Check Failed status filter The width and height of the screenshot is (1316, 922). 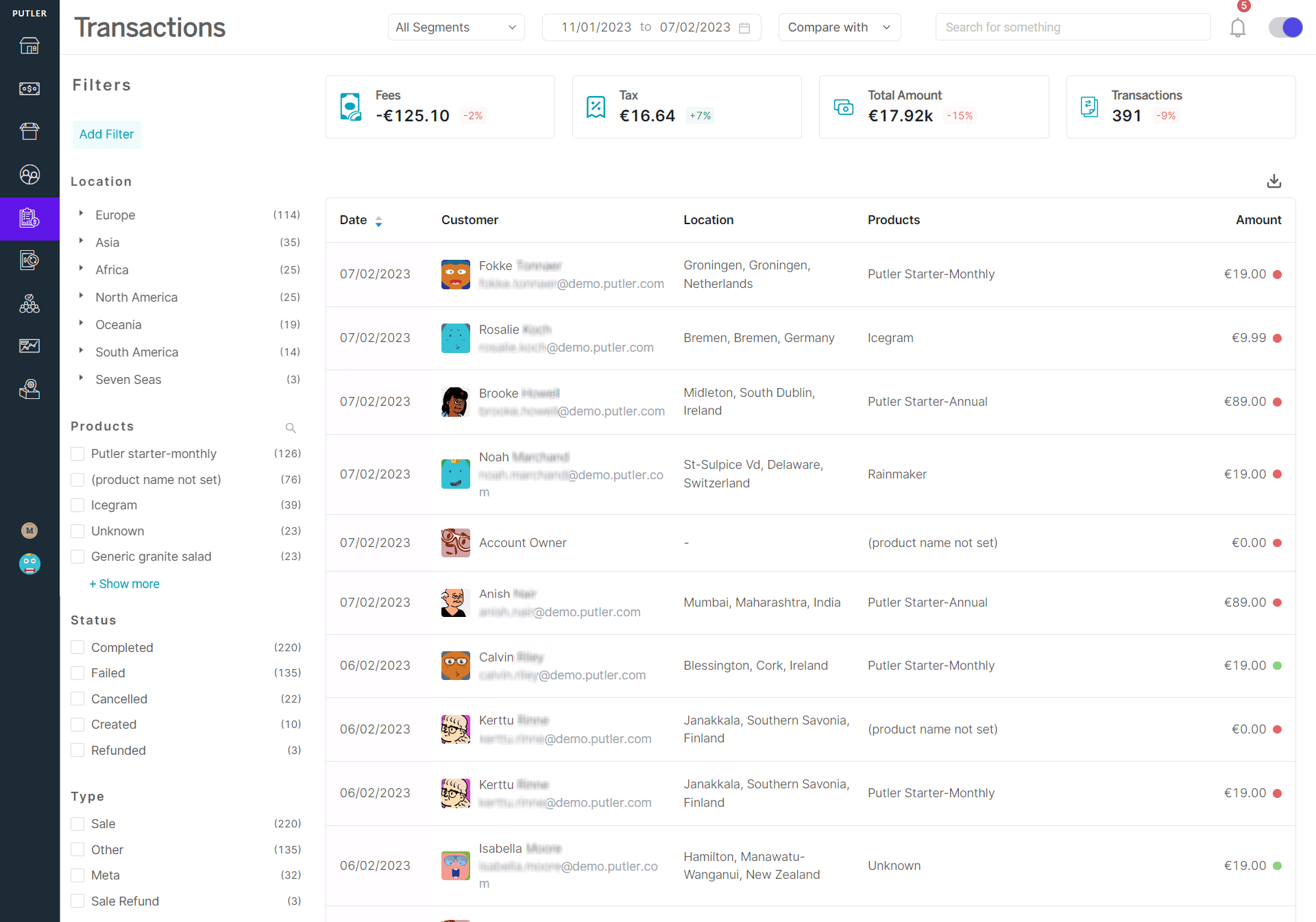pos(77,673)
